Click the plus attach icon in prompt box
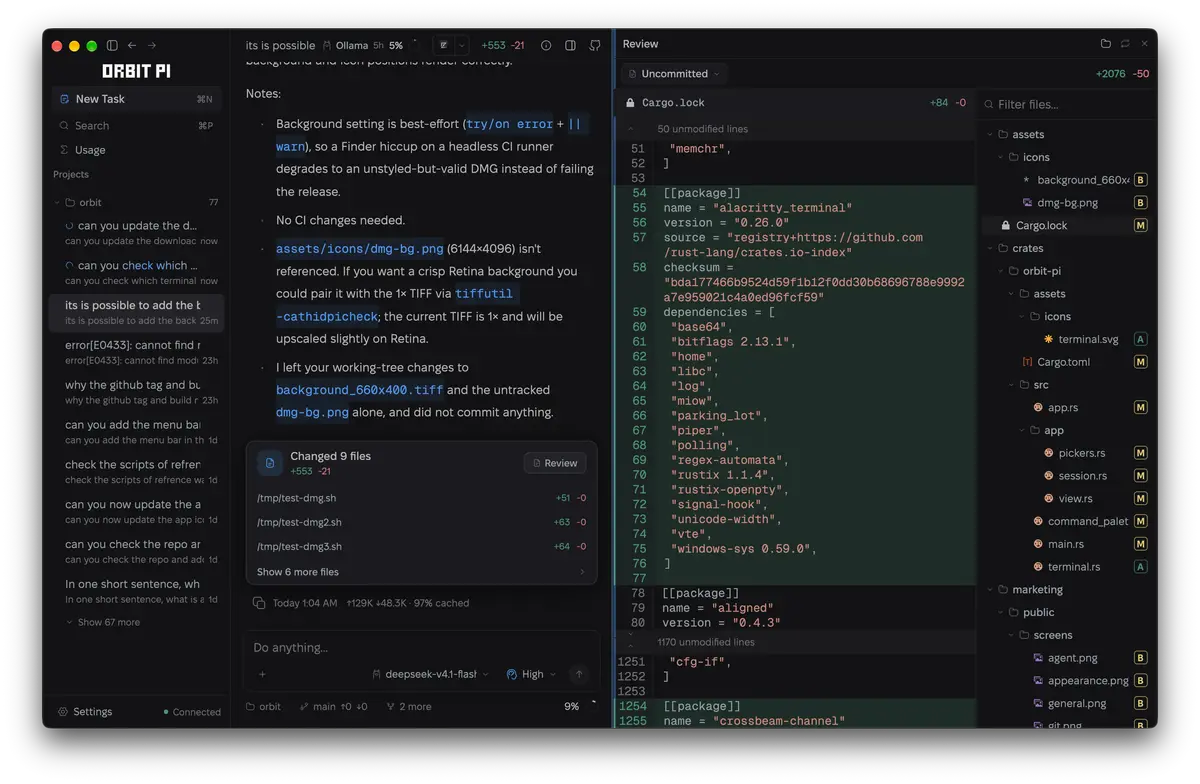The width and height of the screenshot is (1200, 784). click(x=262, y=675)
